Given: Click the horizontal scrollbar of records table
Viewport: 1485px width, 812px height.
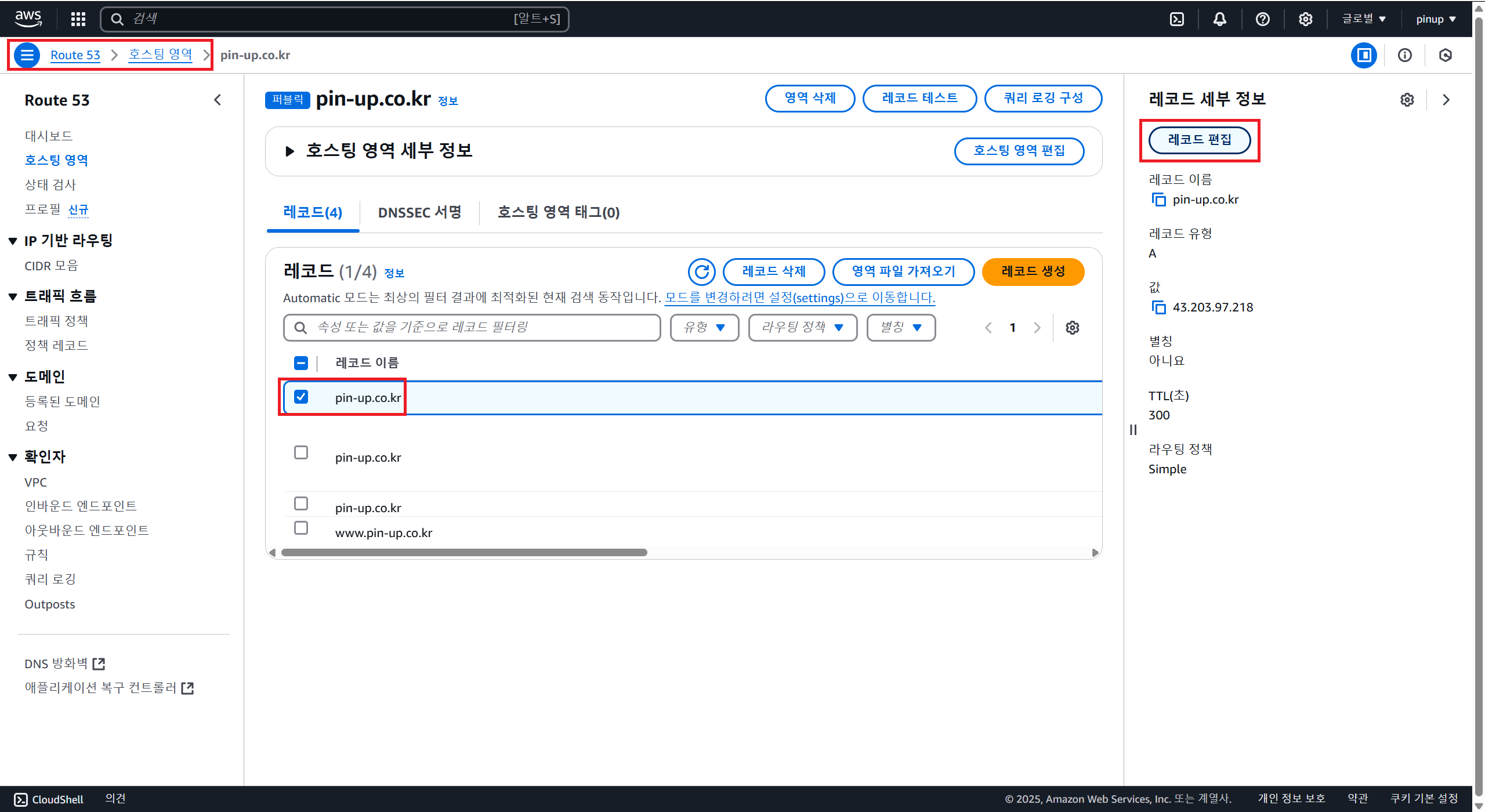Looking at the screenshot, I should (x=464, y=552).
